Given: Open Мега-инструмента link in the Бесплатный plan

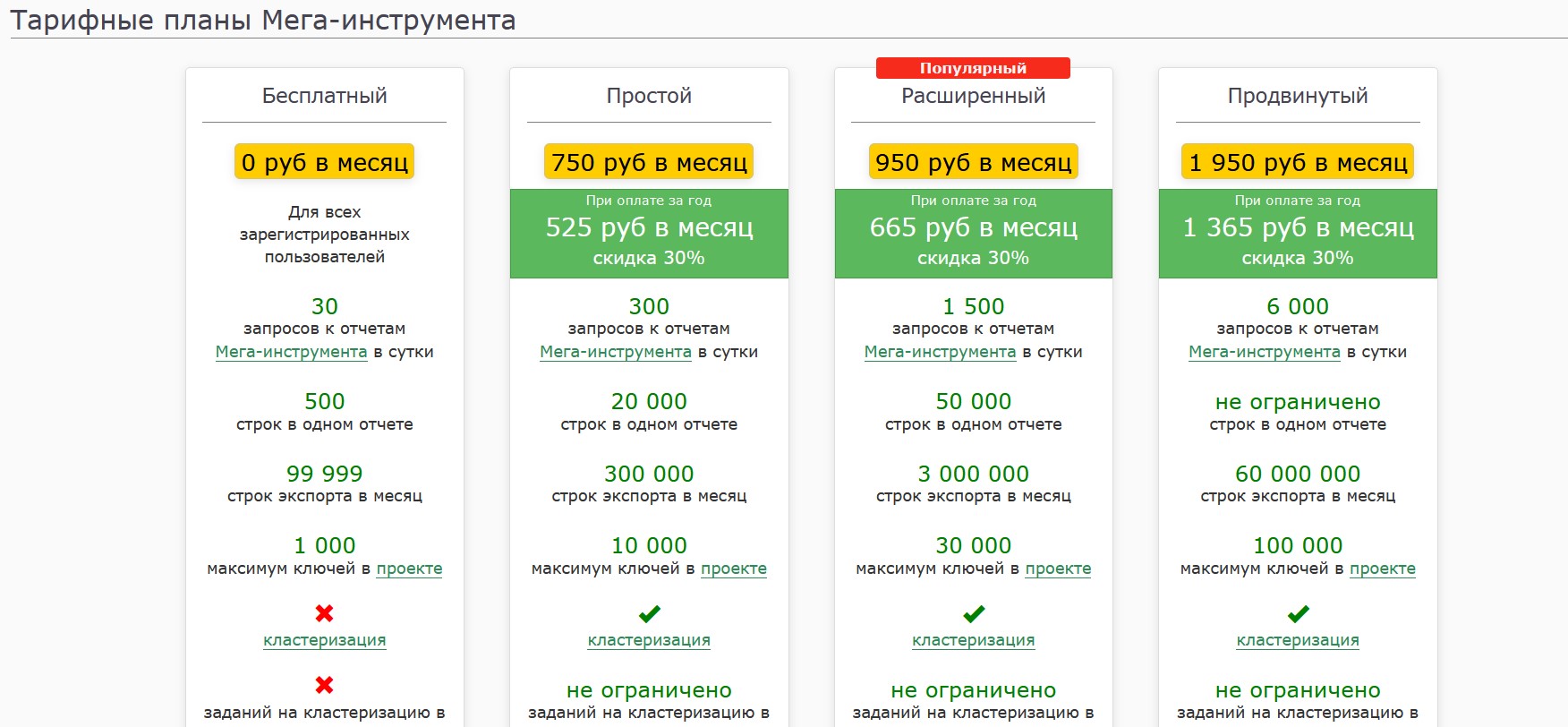Looking at the screenshot, I should coord(291,352).
